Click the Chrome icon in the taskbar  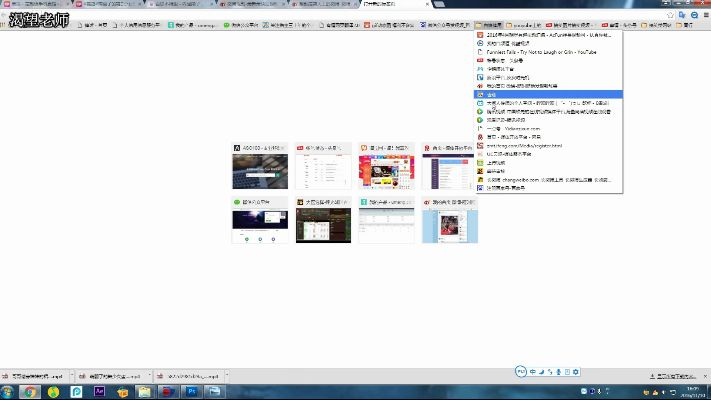click(31, 391)
